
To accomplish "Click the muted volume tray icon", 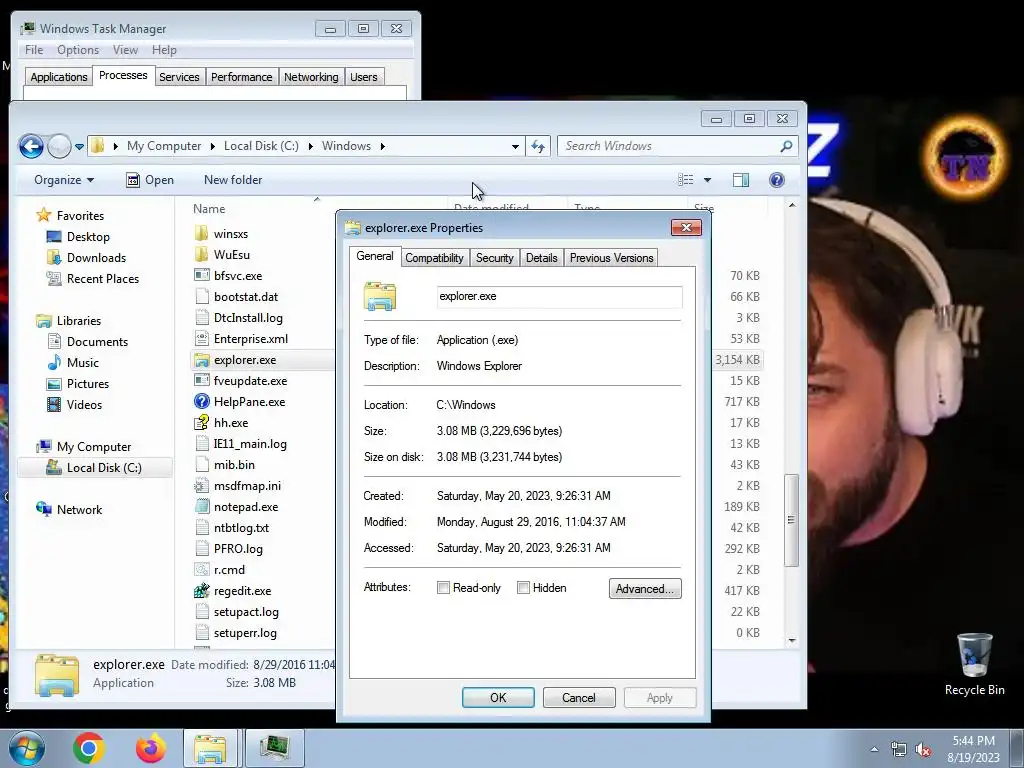I will click(923, 750).
